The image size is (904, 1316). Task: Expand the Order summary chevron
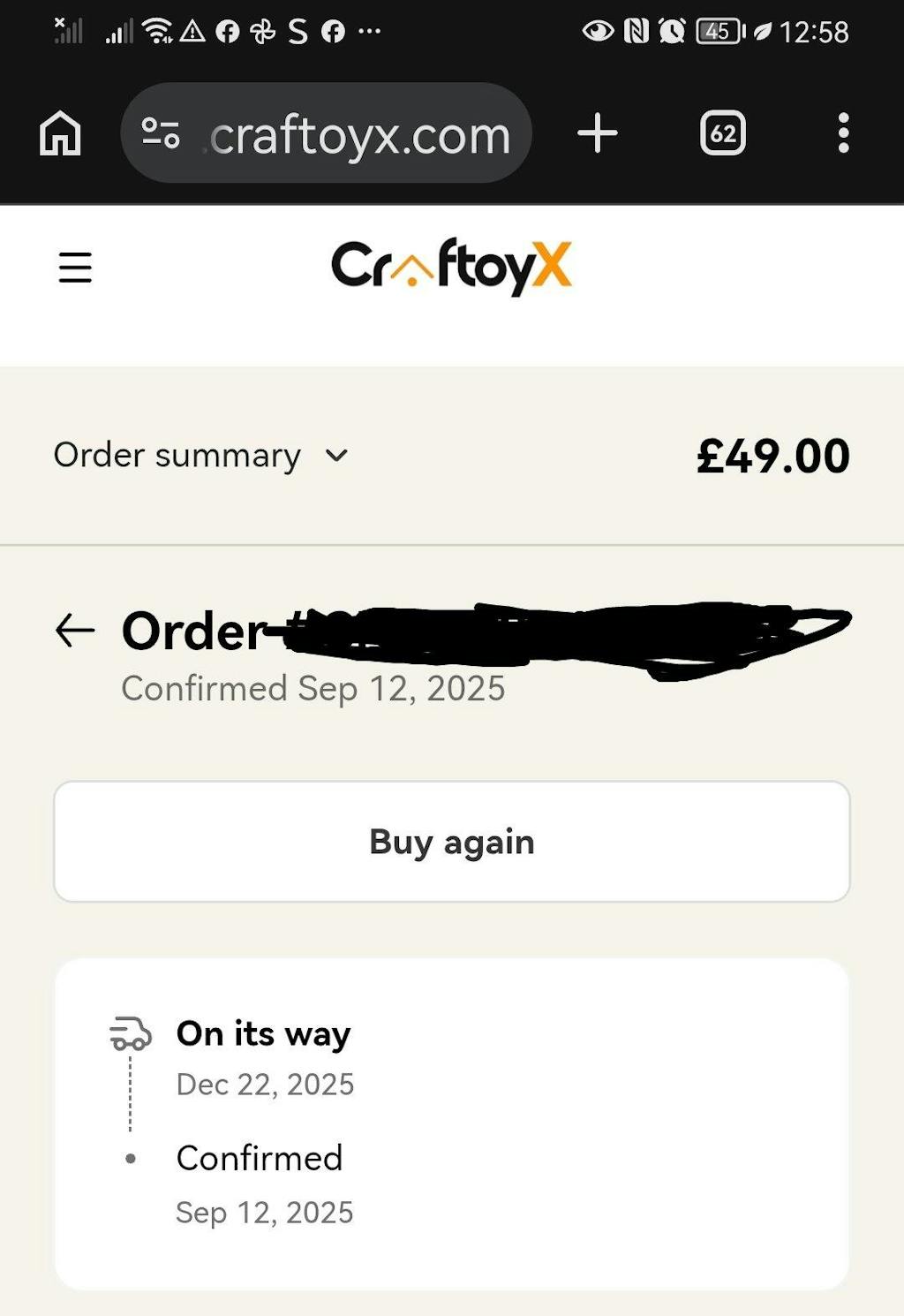coord(336,456)
